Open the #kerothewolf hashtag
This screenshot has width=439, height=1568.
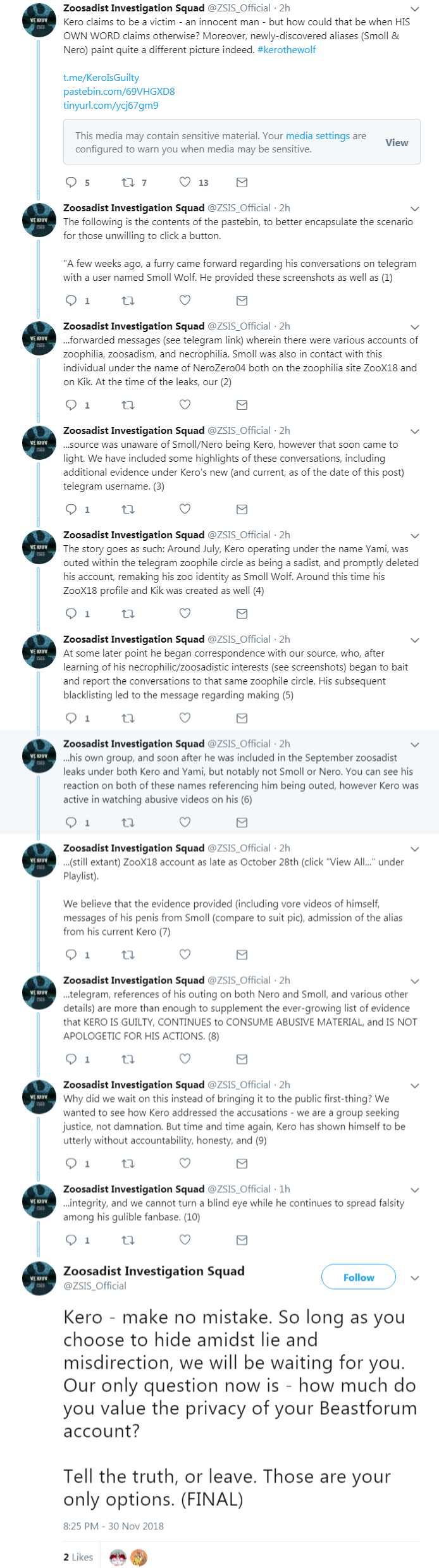click(x=287, y=49)
